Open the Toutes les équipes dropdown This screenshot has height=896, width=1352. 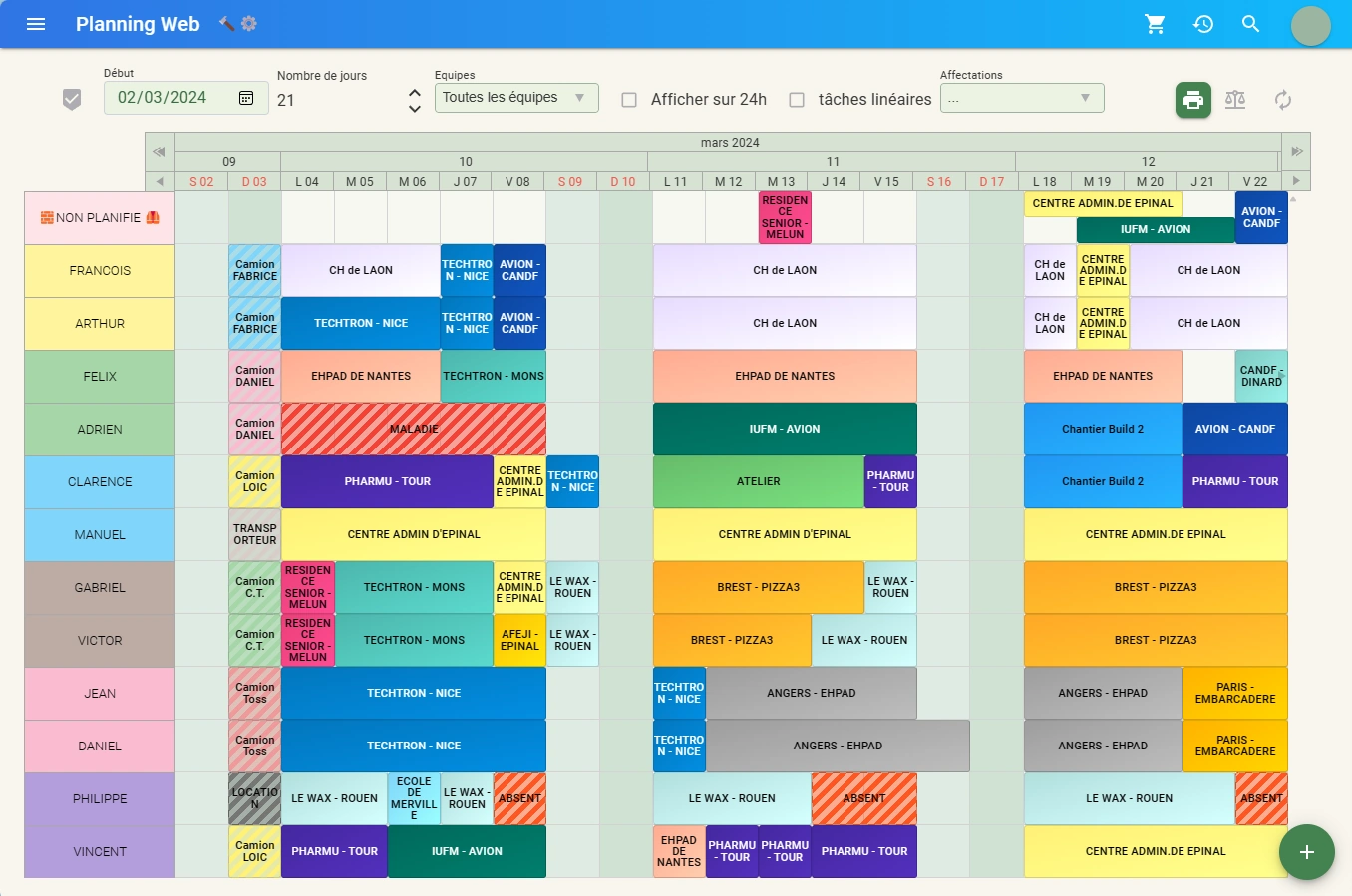point(516,98)
